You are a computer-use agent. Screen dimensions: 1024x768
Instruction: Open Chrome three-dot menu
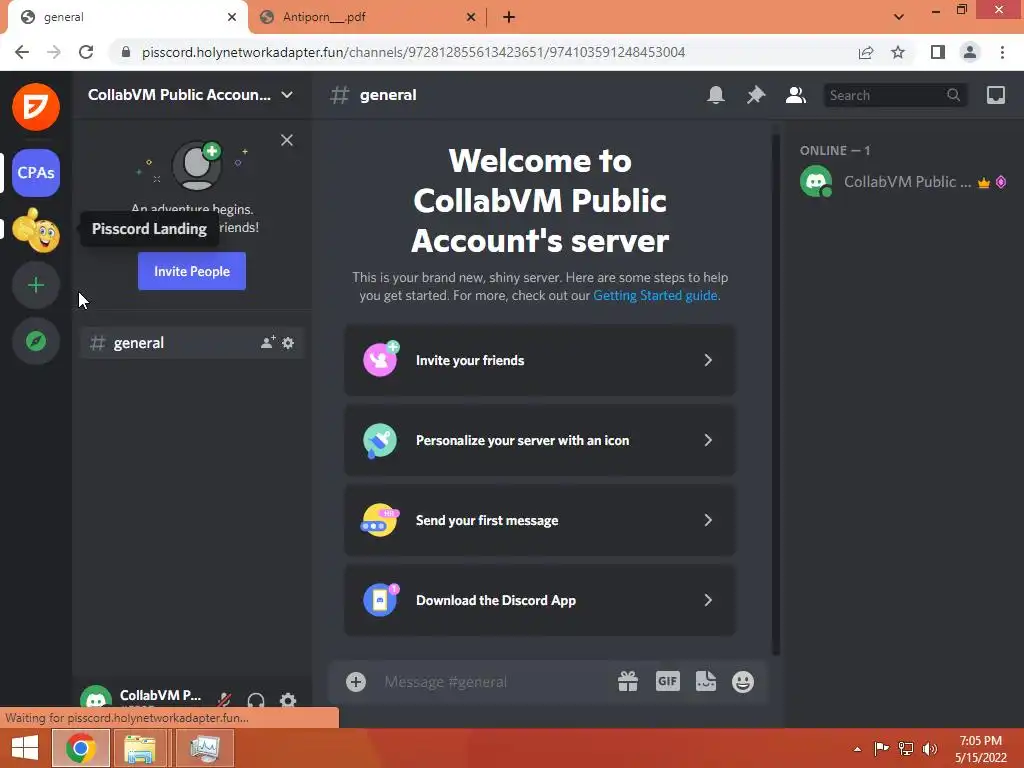click(x=1002, y=52)
